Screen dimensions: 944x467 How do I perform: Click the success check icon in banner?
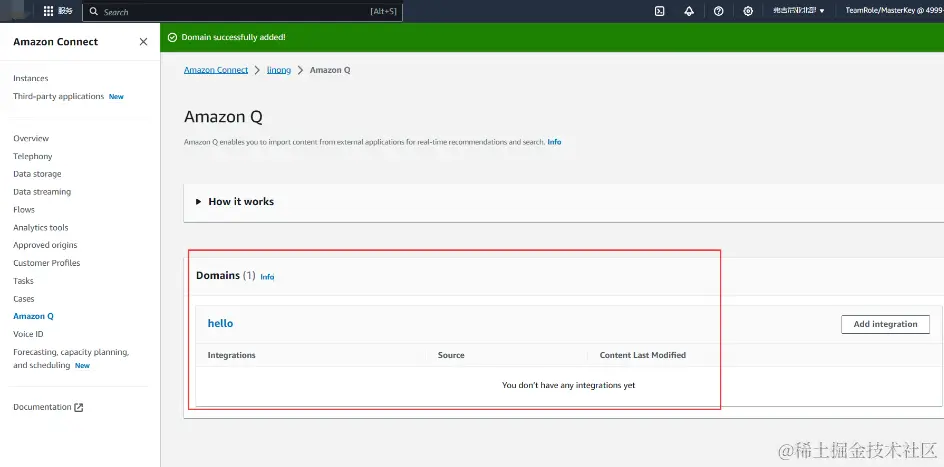pyautogui.click(x=172, y=37)
